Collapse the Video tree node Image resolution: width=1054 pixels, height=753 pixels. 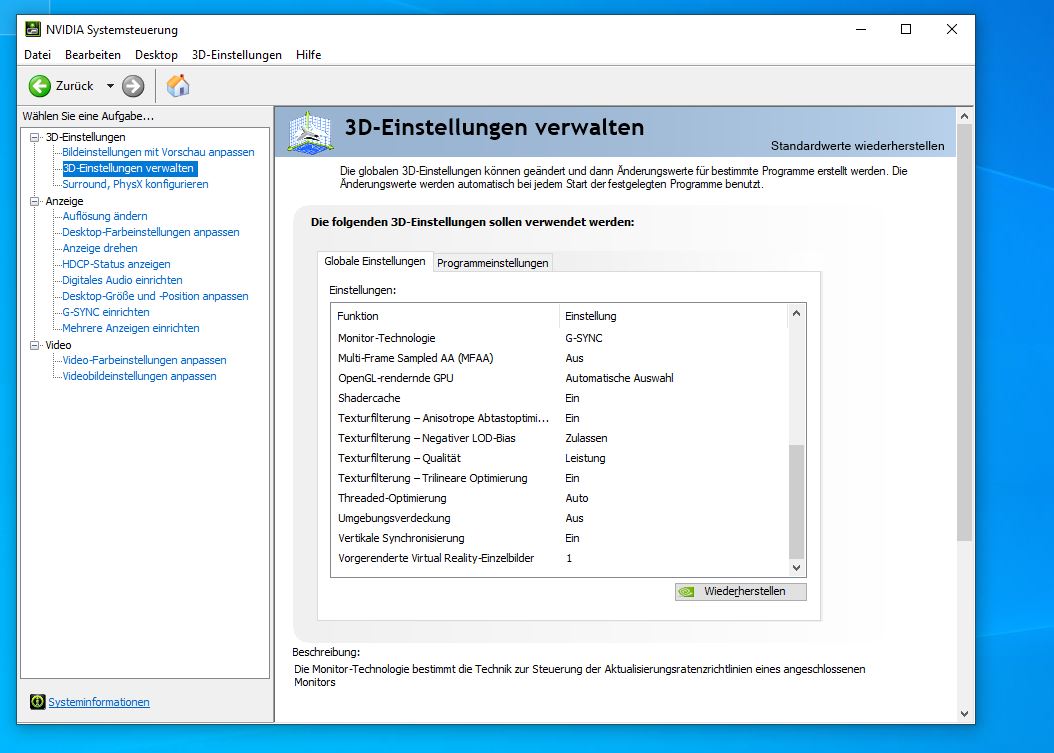34,345
